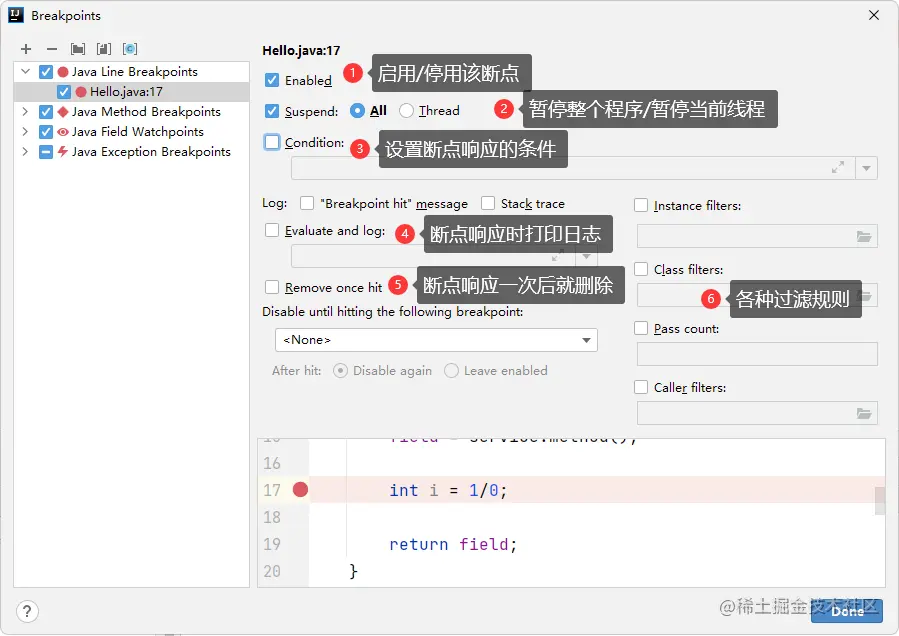899x636 pixels.
Task: Click the Pass count input field
Action: [x=757, y=354]
